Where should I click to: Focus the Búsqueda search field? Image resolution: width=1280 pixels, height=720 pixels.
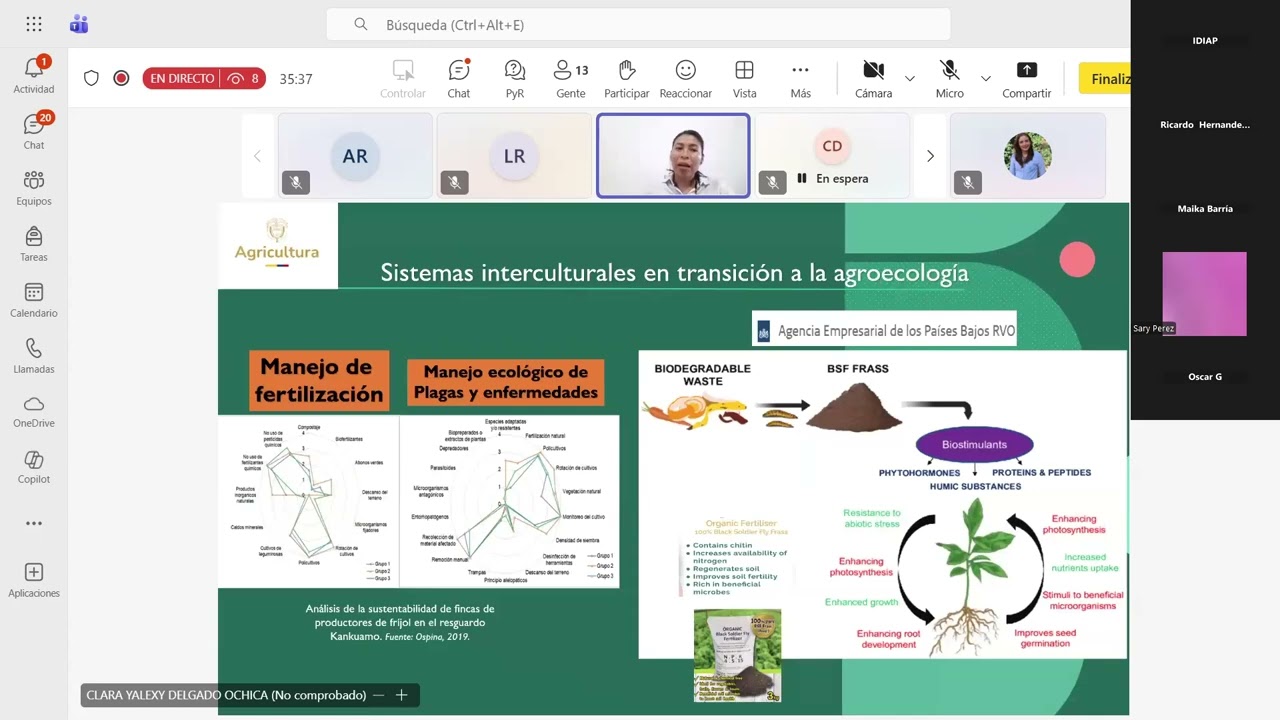click(638, 24)
